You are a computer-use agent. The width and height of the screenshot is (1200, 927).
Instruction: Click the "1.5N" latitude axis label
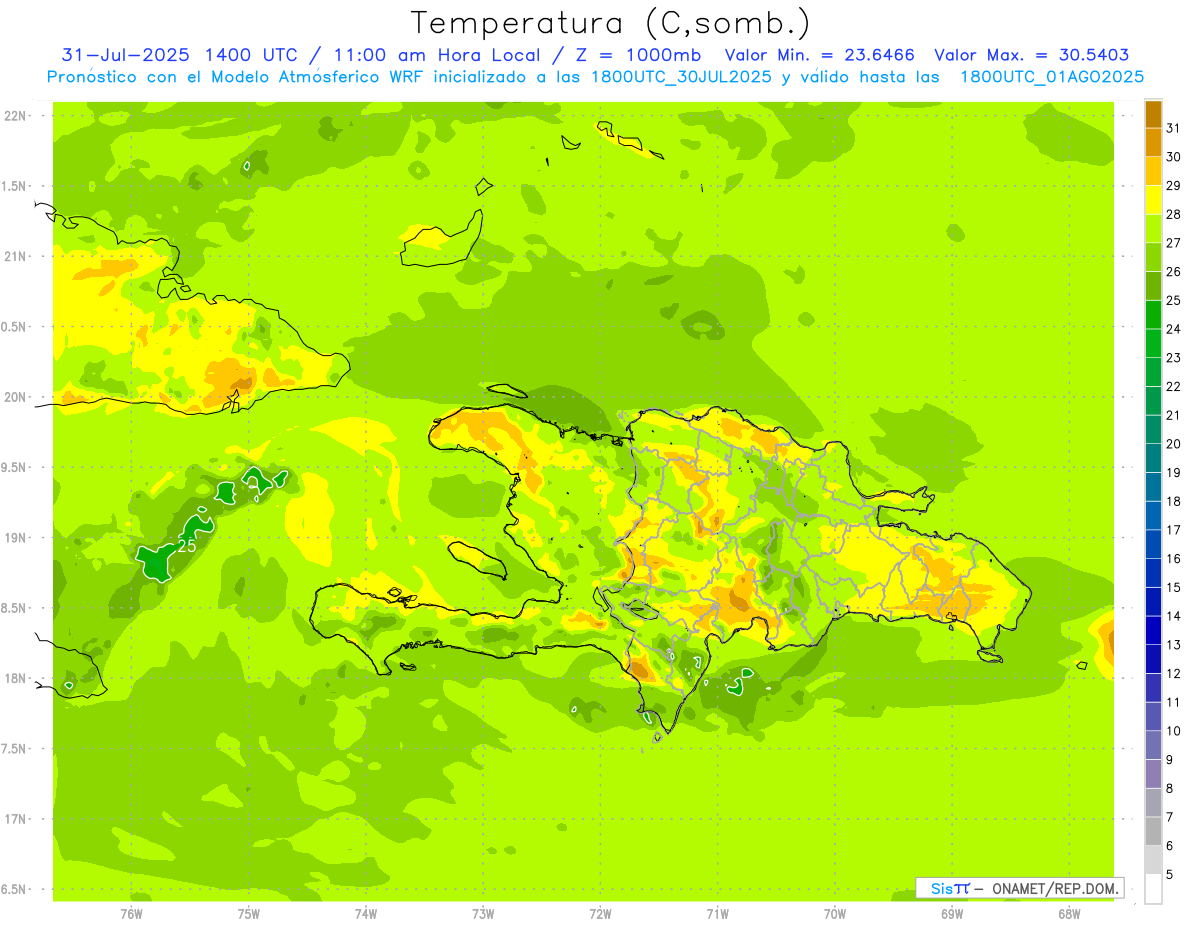(x=15, y=186)
